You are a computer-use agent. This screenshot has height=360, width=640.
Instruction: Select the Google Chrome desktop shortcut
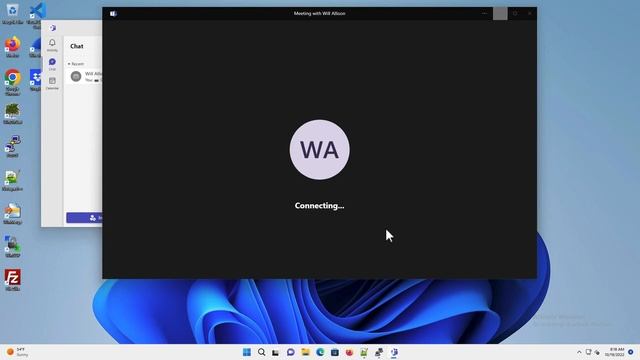point(12,82)
